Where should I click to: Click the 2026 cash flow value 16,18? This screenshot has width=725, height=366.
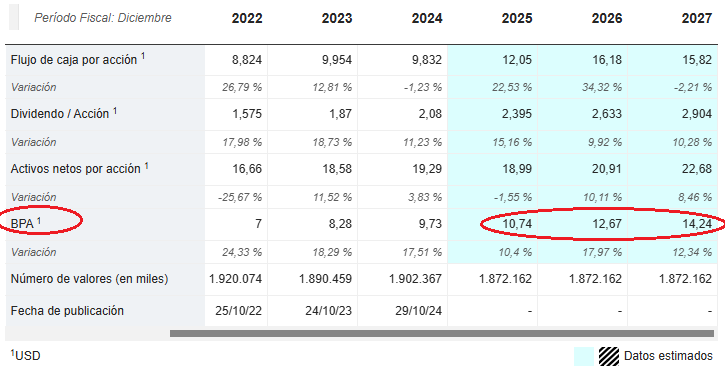(606, 60)
